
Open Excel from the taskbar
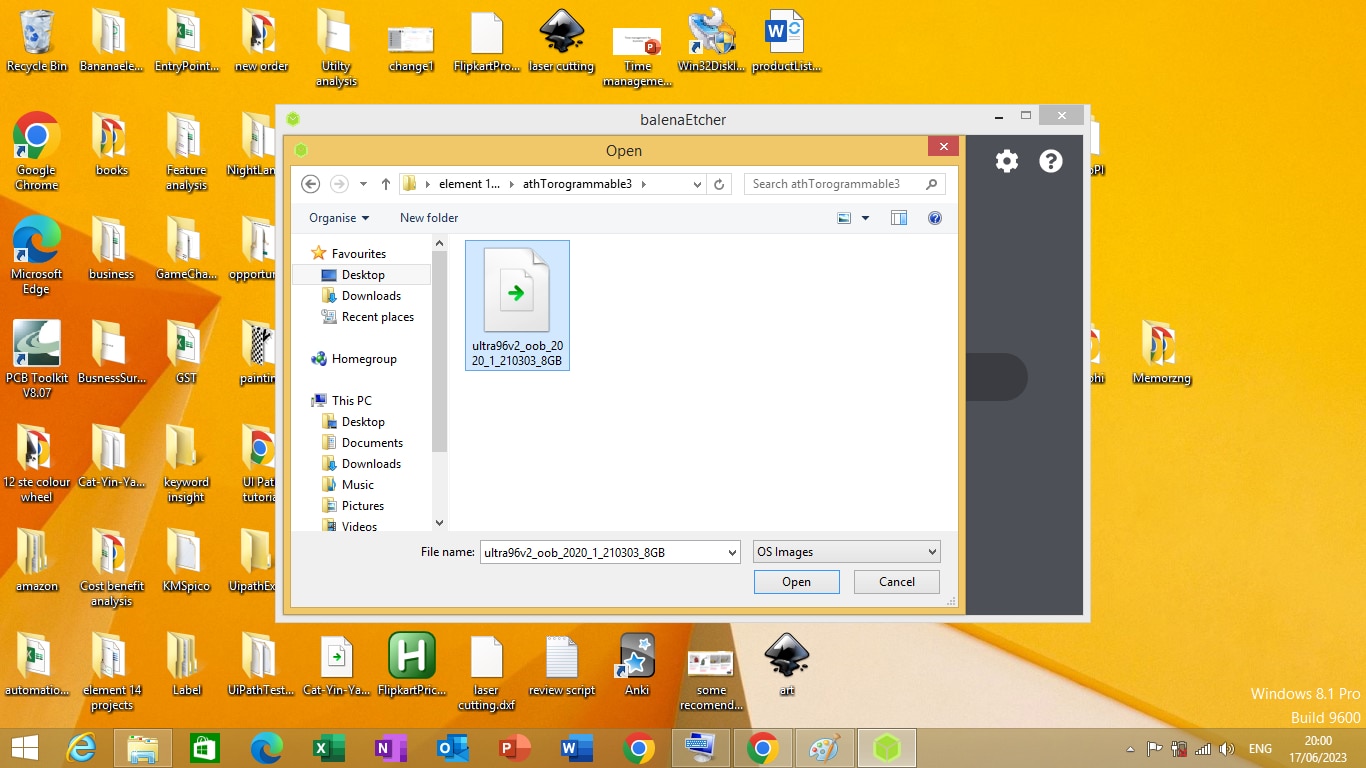328,748
